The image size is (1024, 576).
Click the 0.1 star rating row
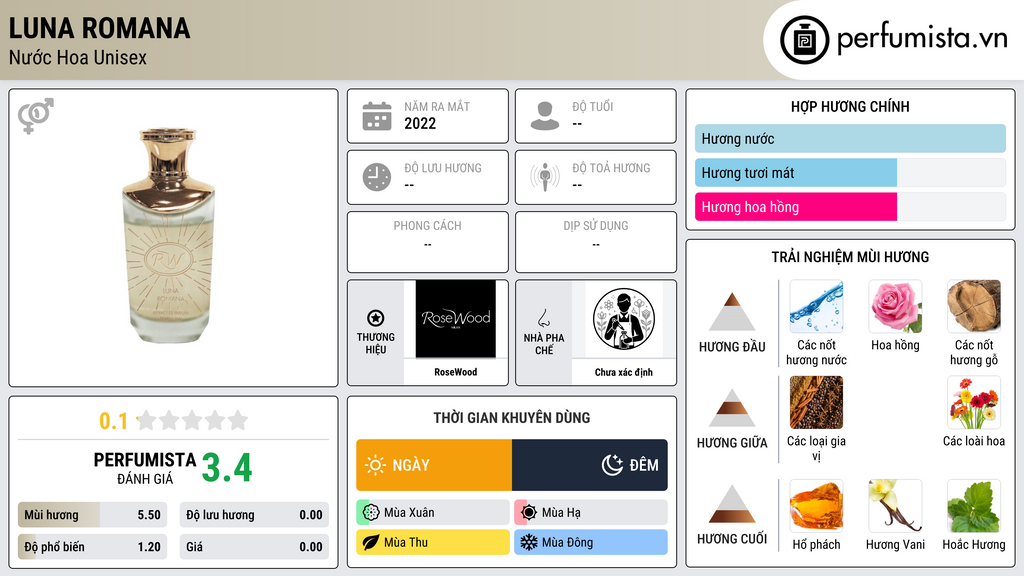click(x=174, y=421)
